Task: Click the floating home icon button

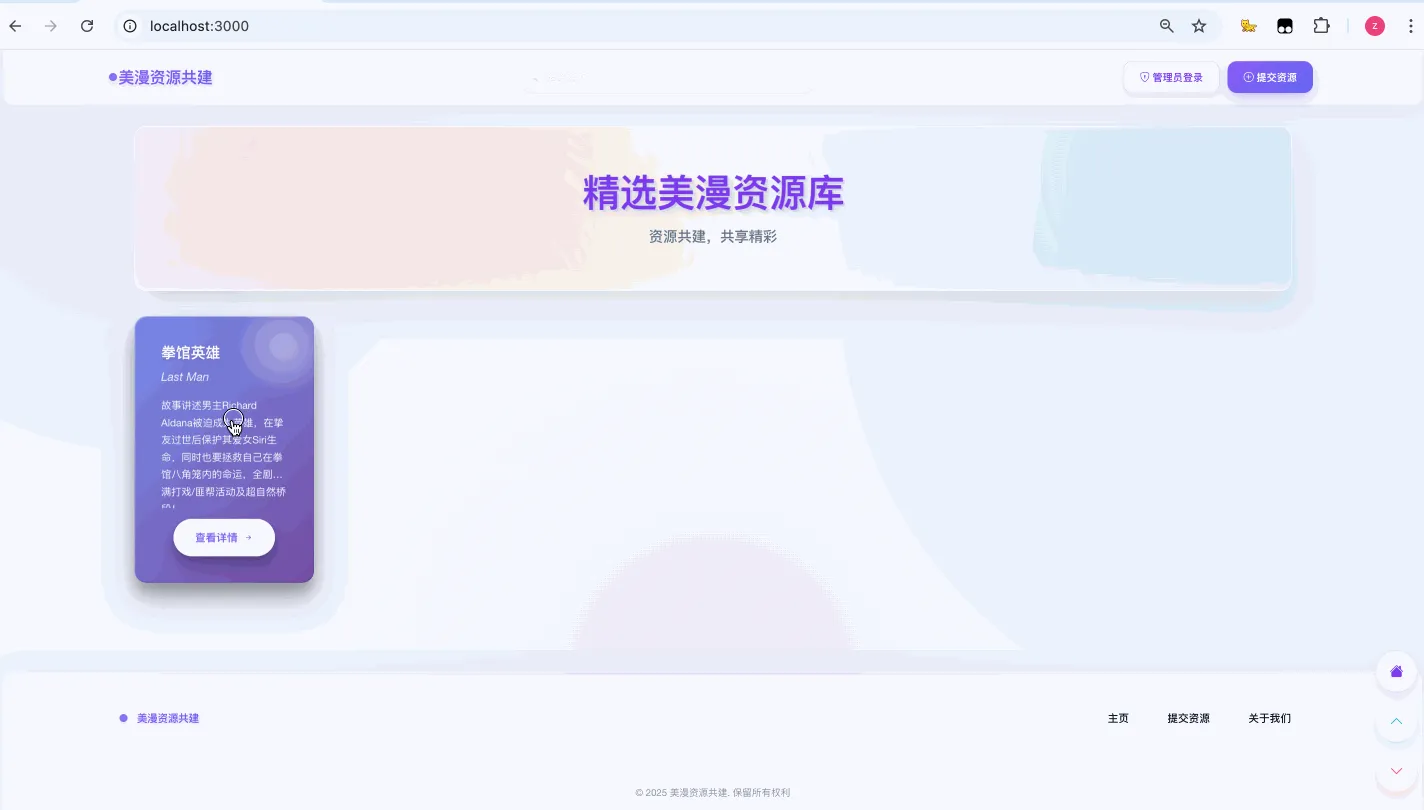Action: point(1397,671)
